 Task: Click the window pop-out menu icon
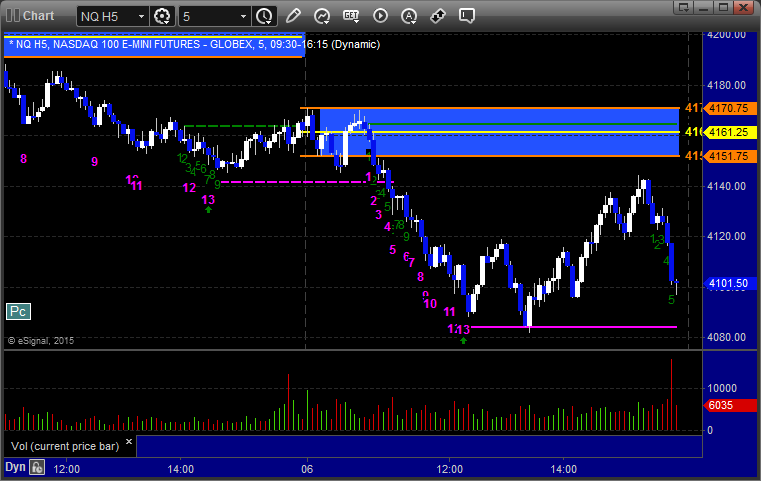coord(684,7)
